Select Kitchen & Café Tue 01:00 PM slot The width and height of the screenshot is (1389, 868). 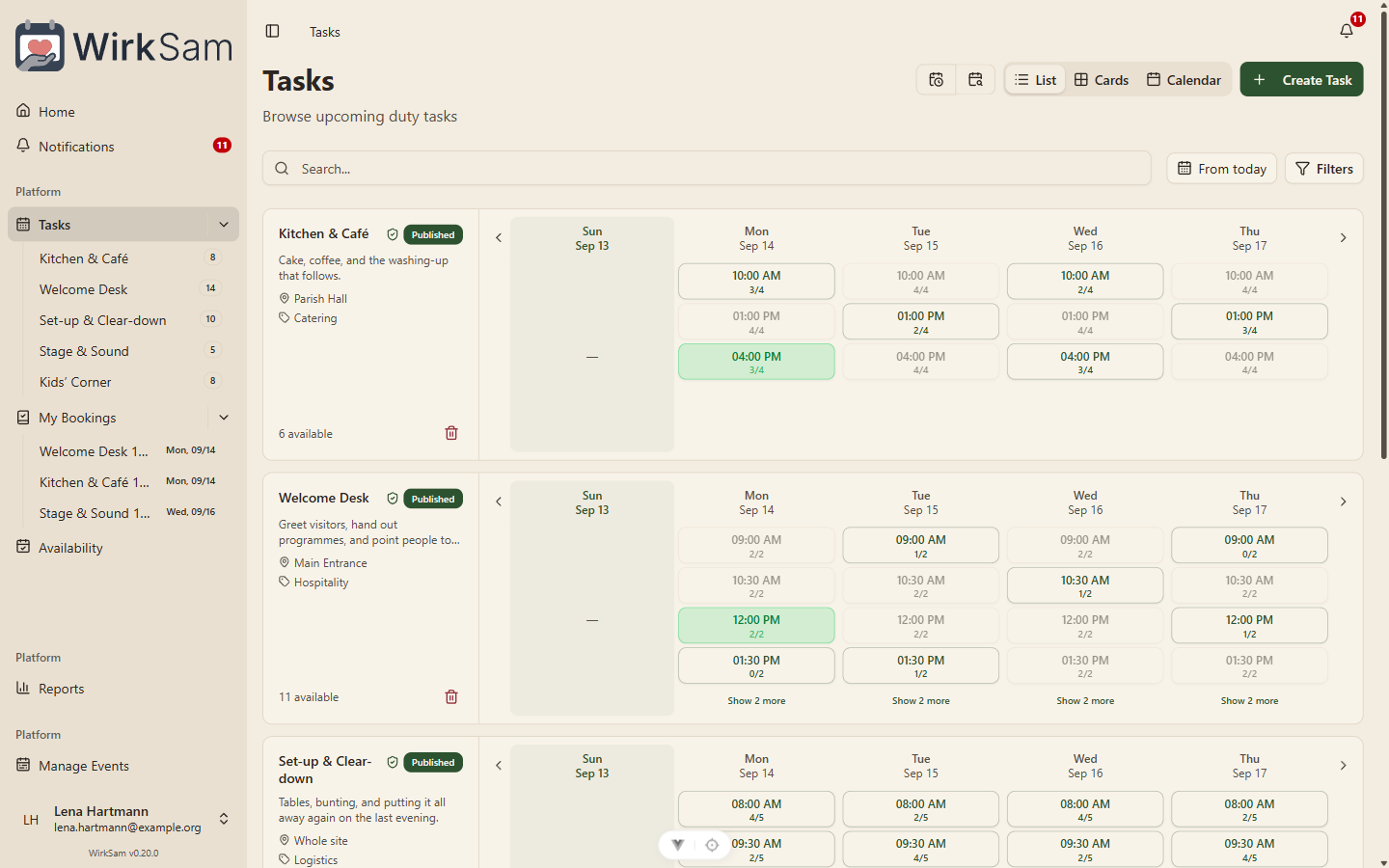tap(921, 322)
